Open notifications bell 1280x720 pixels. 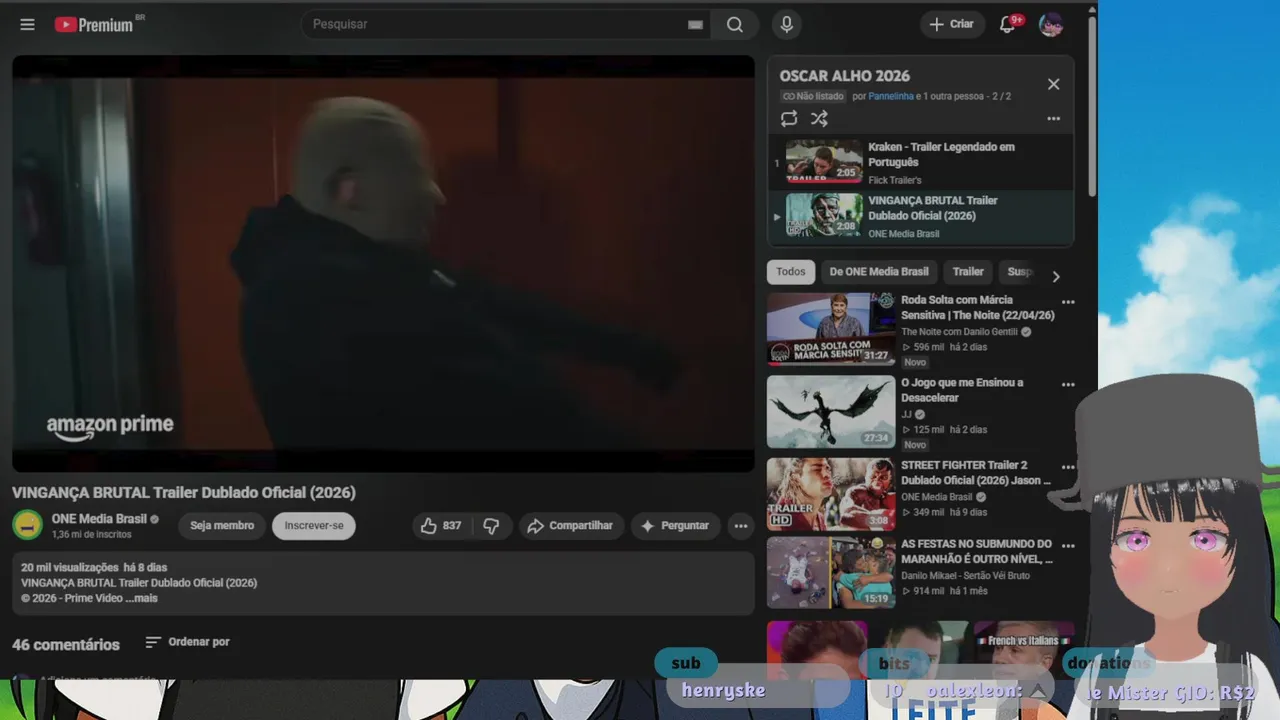[1008, 25]
